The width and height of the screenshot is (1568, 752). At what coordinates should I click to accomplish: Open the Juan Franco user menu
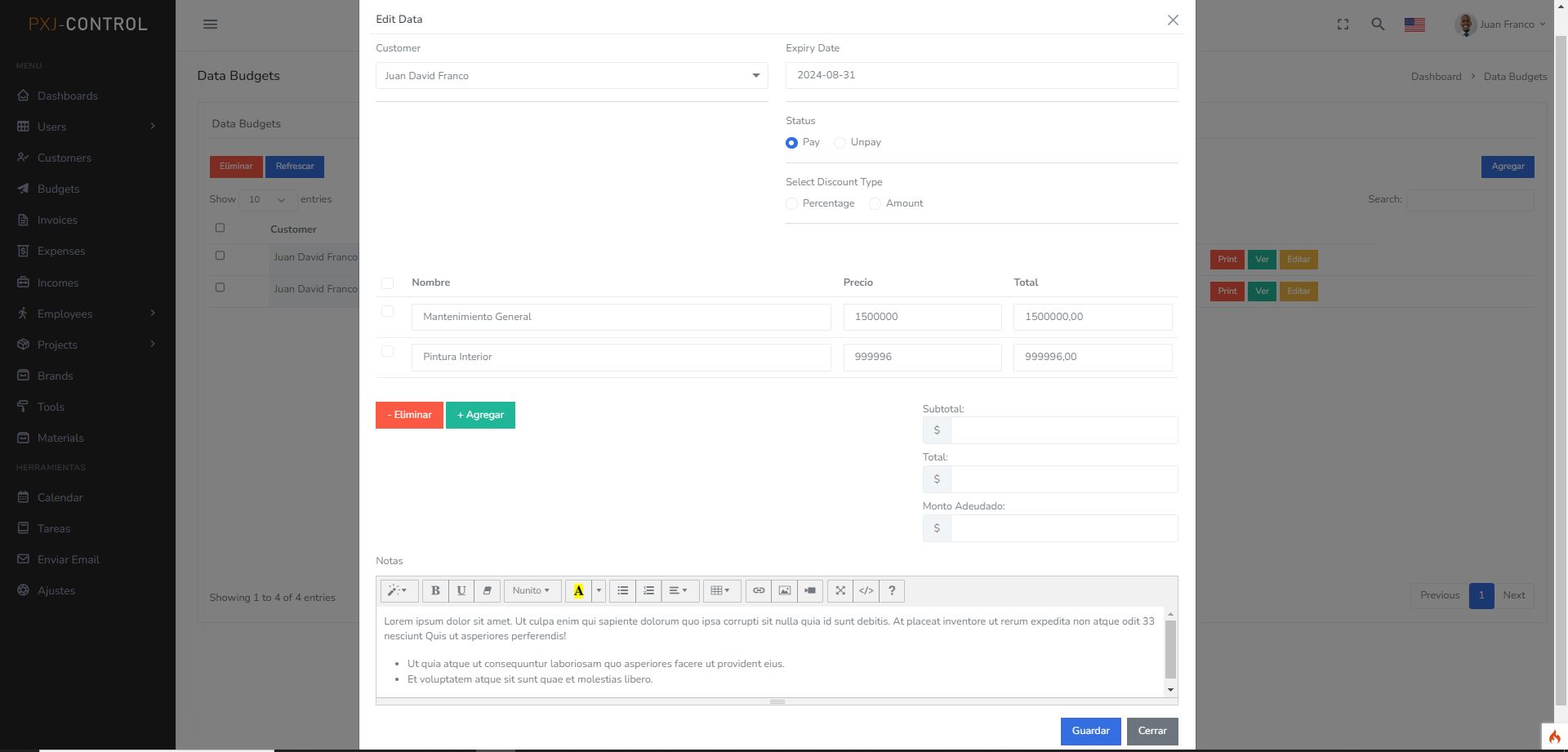point(1500,24)
